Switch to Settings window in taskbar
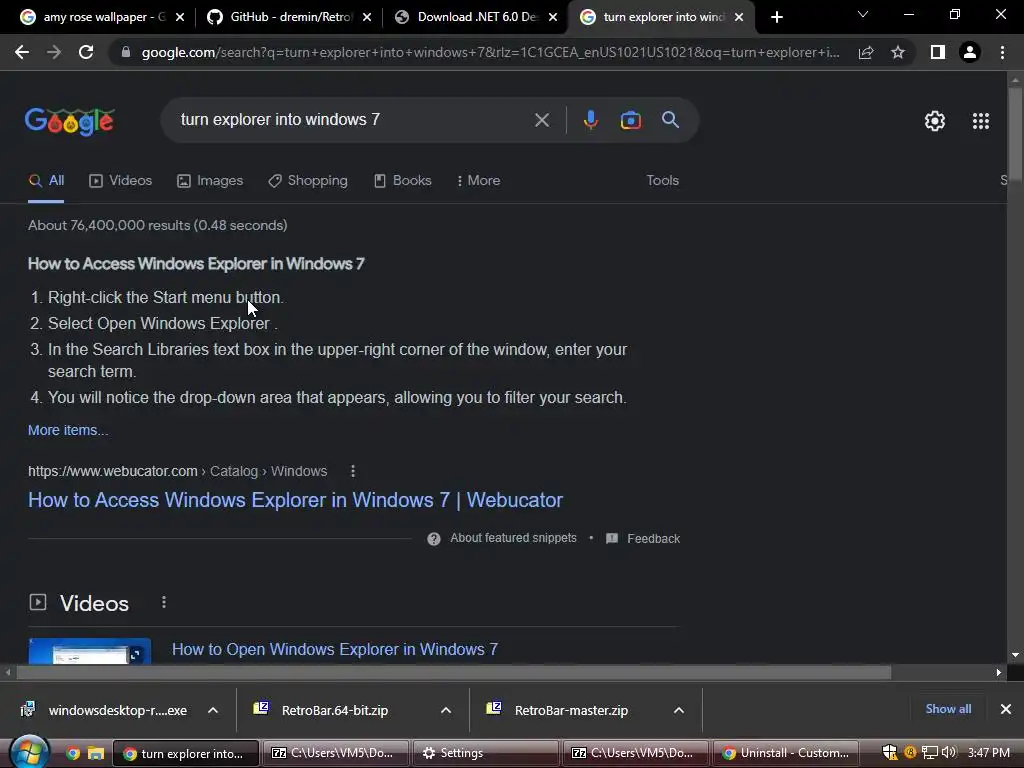The width and height of the screenshot is (1024, 768). coord(485,753)
